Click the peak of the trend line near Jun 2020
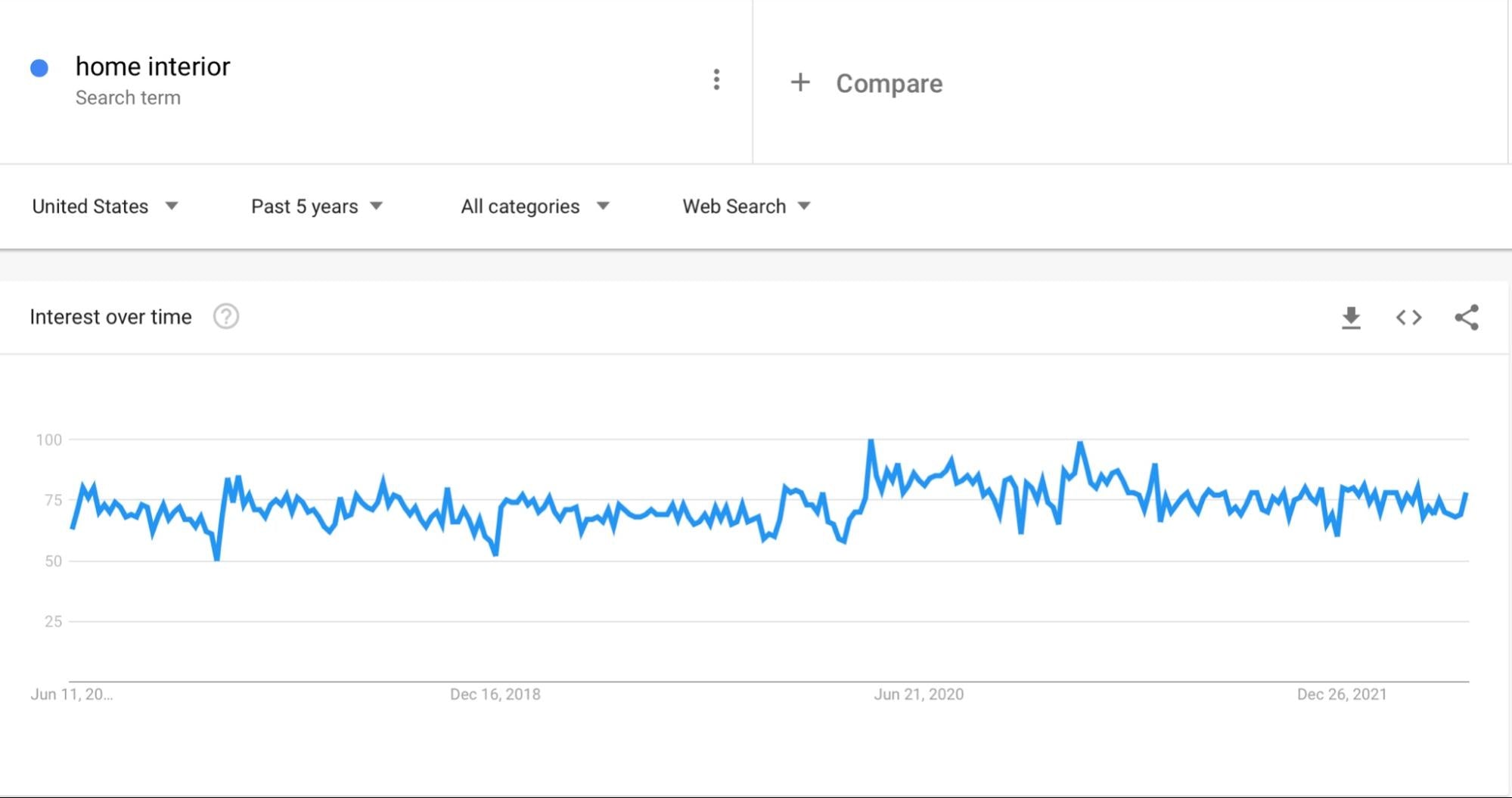This screenshot has width=1512, height=798. point(871,439)
